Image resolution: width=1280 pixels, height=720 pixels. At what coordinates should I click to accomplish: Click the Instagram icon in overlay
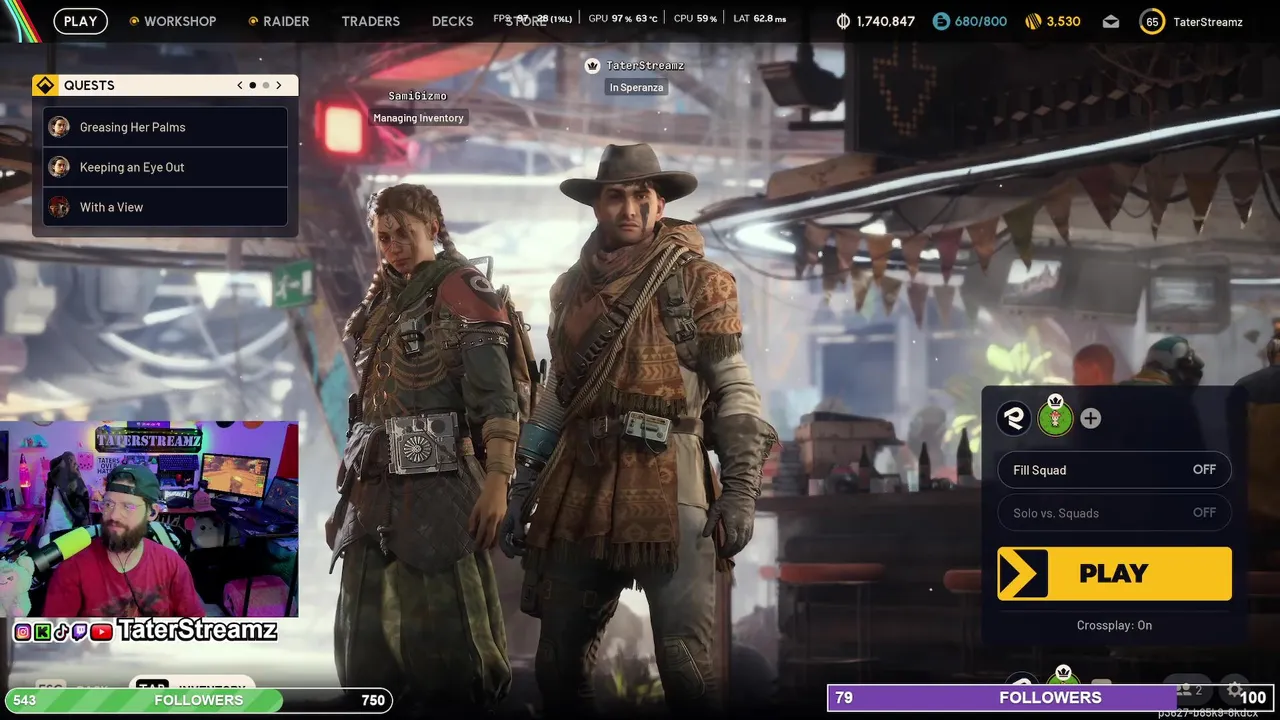coord(22,631)
